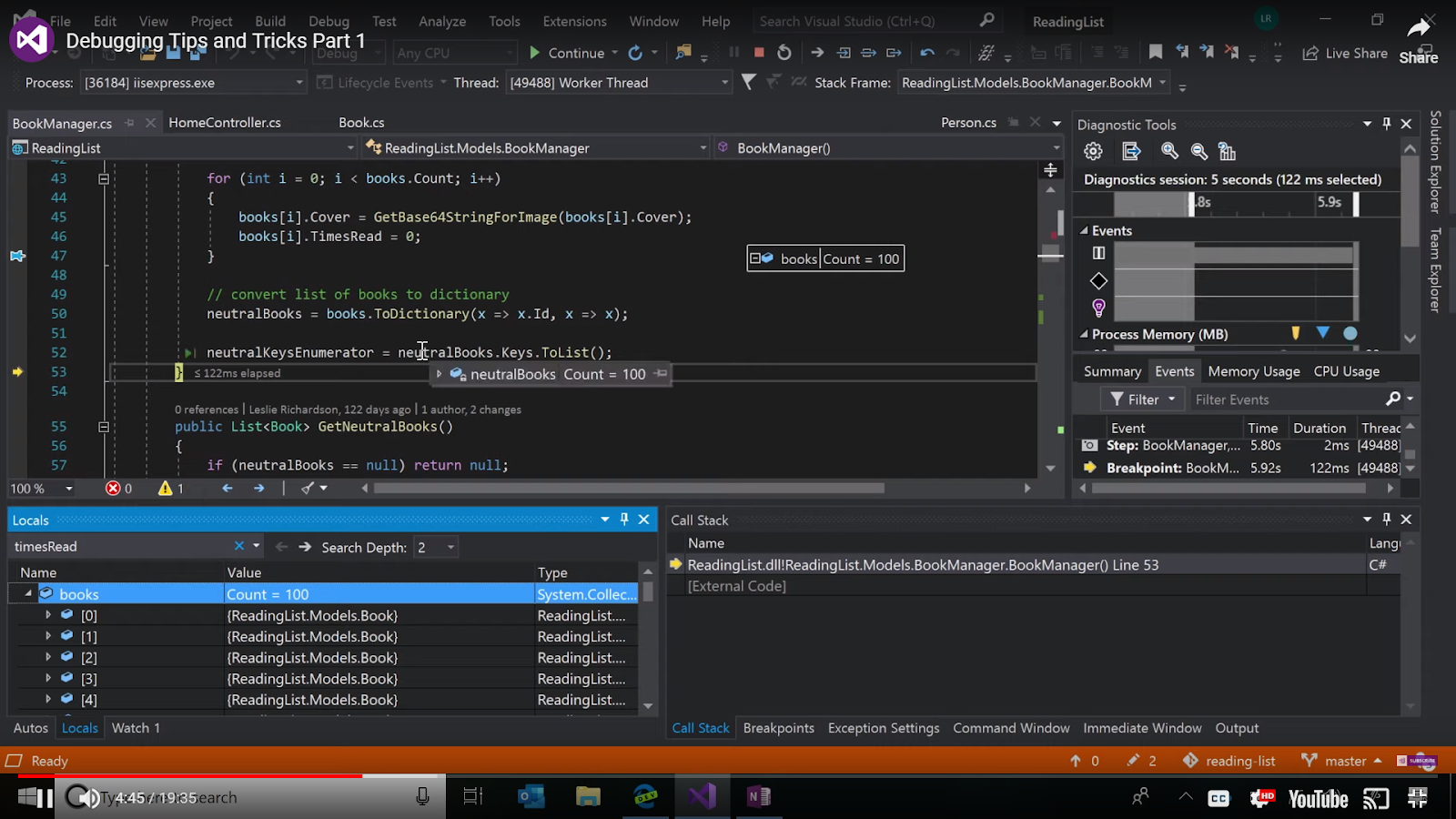Click the Step Over icon in debug toolbar

868,52
